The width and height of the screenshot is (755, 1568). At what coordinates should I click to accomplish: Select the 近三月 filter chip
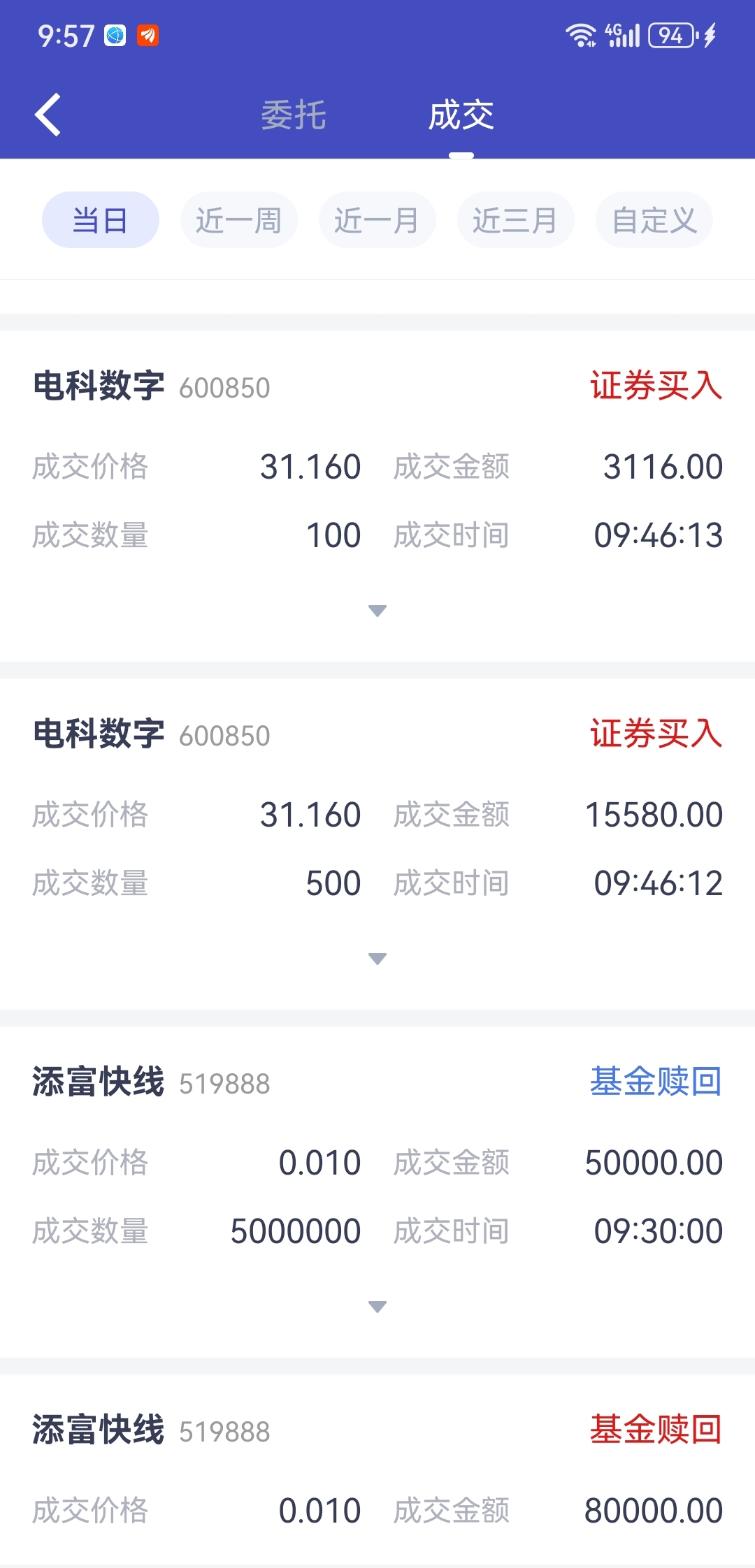[516, 220]
